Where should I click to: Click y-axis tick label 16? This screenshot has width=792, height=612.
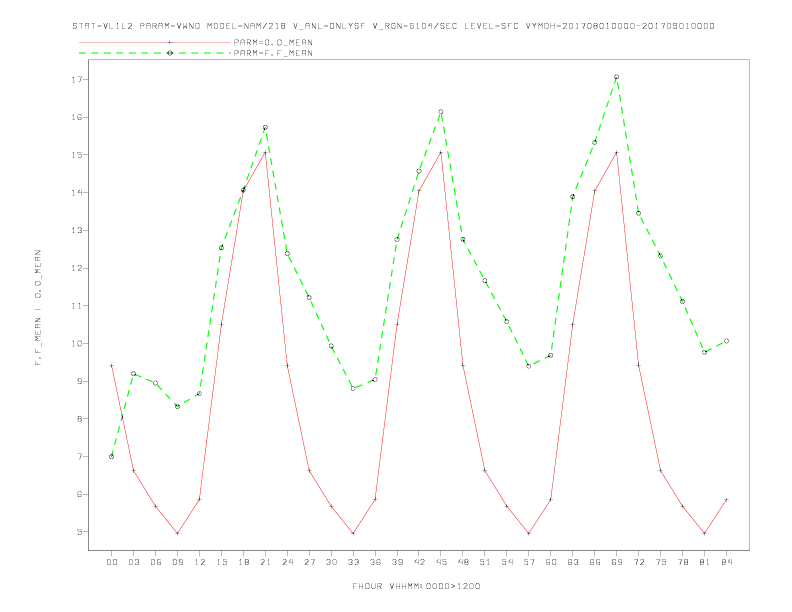76,117
